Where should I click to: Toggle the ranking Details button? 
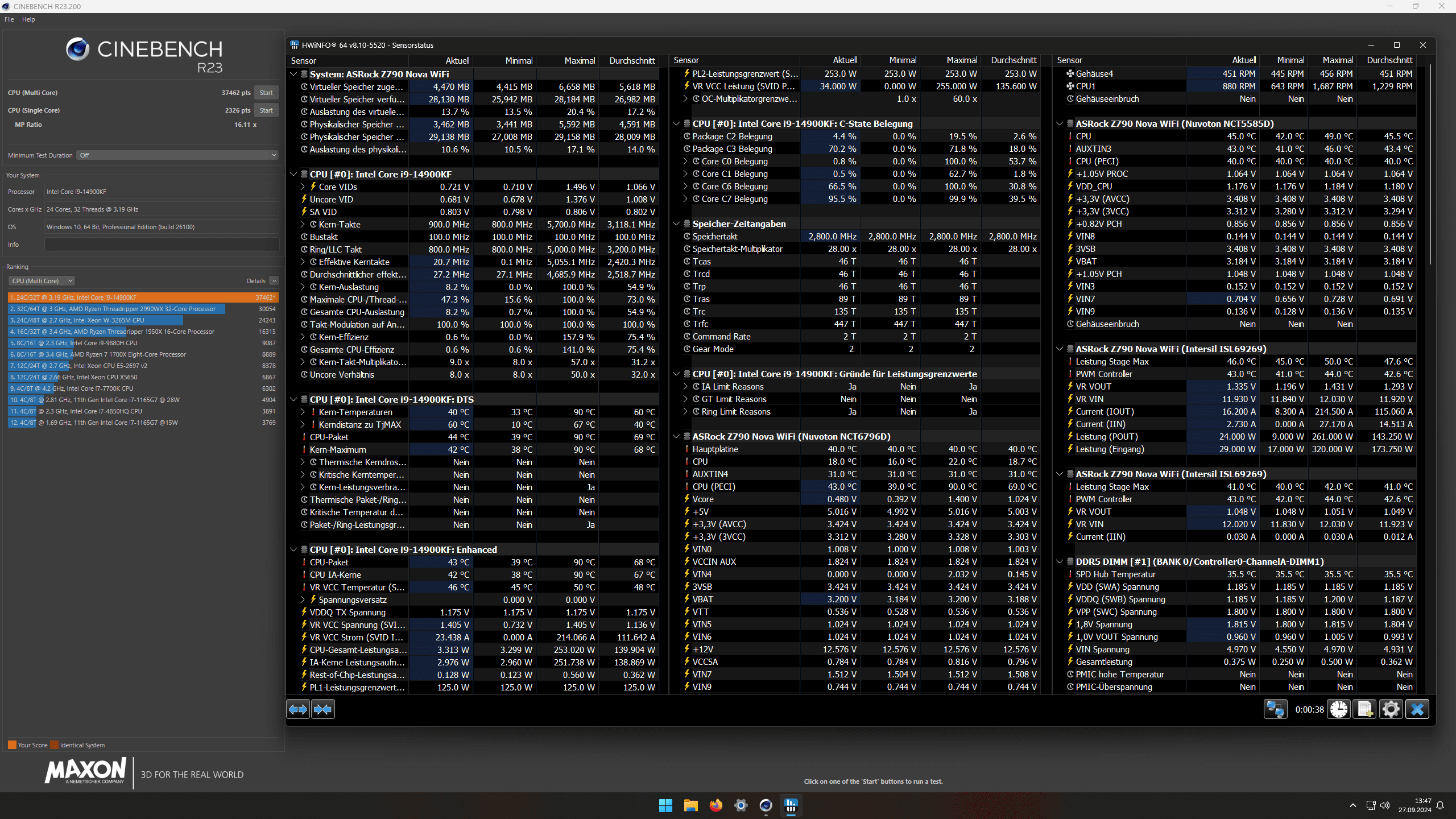274,281
